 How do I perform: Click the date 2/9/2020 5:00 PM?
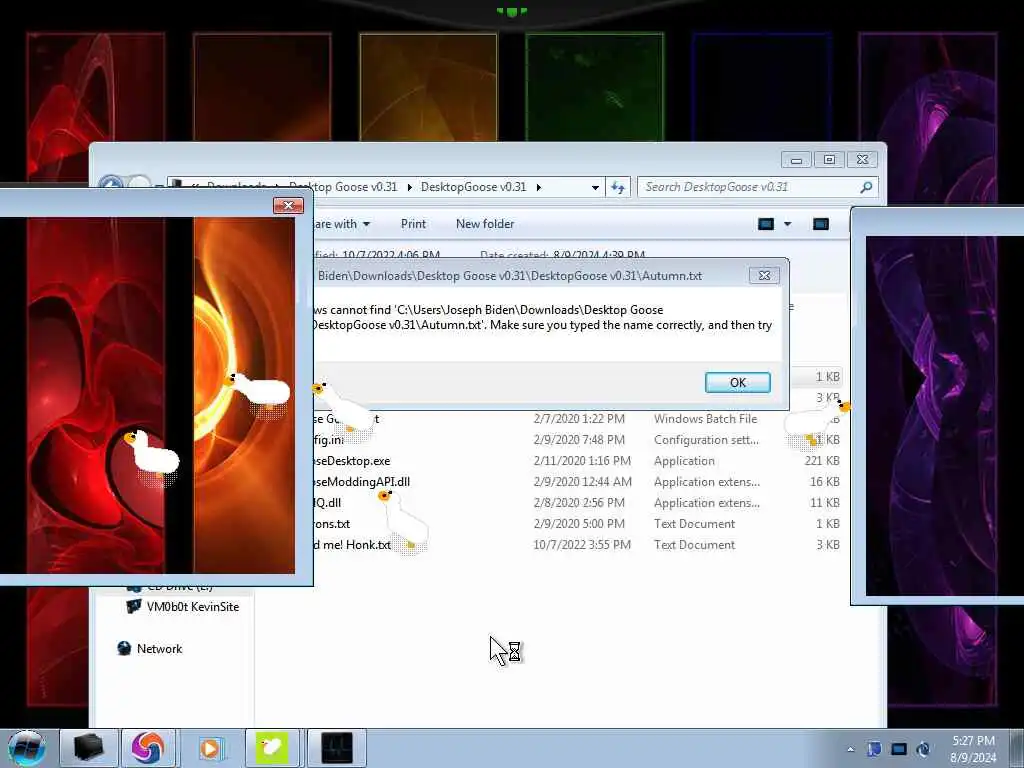pyautogui.click(x=579, y=524)
